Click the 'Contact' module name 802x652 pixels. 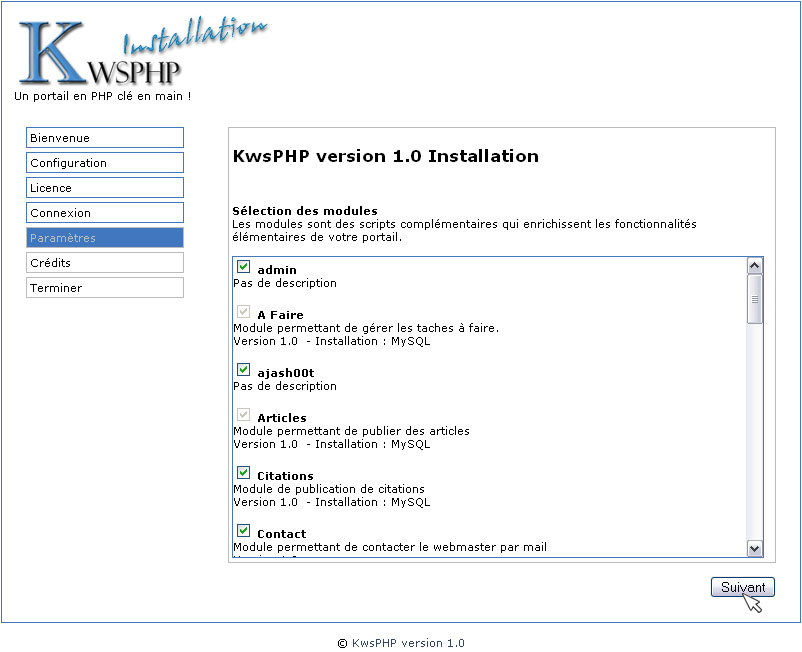pyautogui.click(x=282, y=534)
